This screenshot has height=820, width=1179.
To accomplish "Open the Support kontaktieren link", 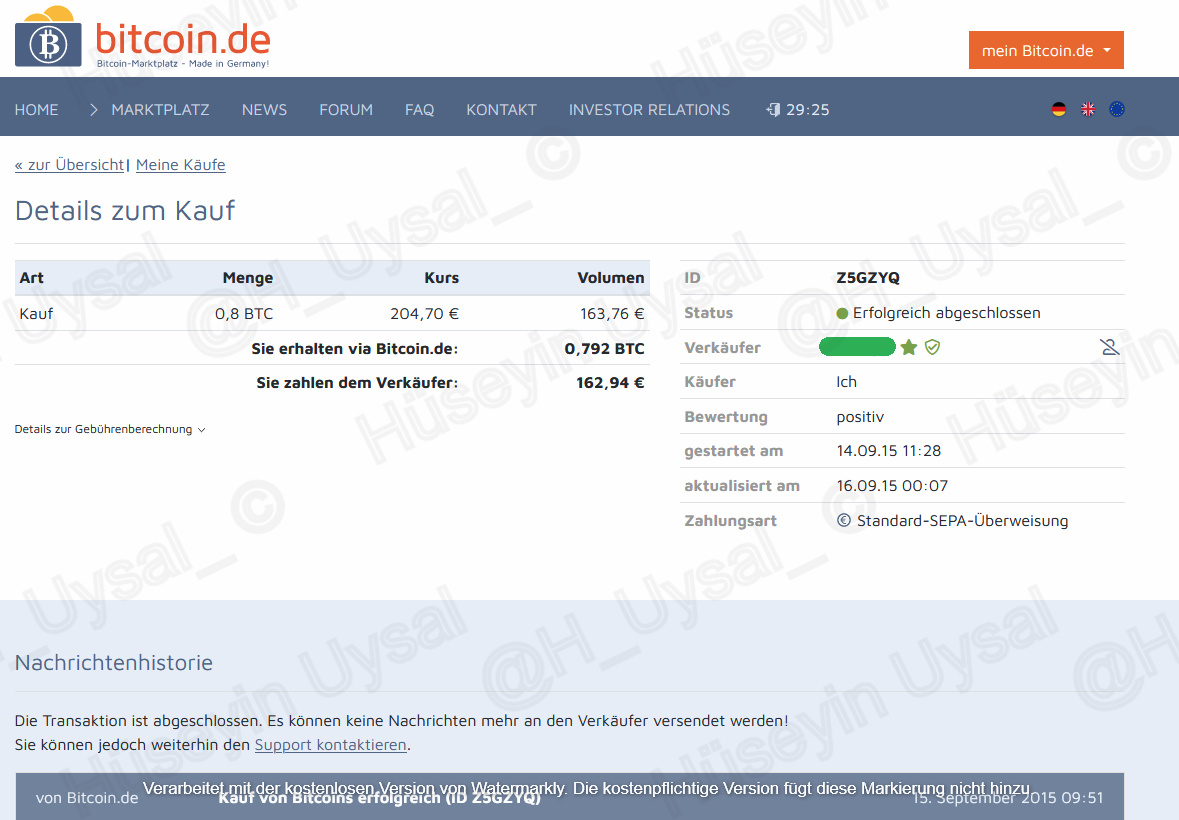I will 331,745.
